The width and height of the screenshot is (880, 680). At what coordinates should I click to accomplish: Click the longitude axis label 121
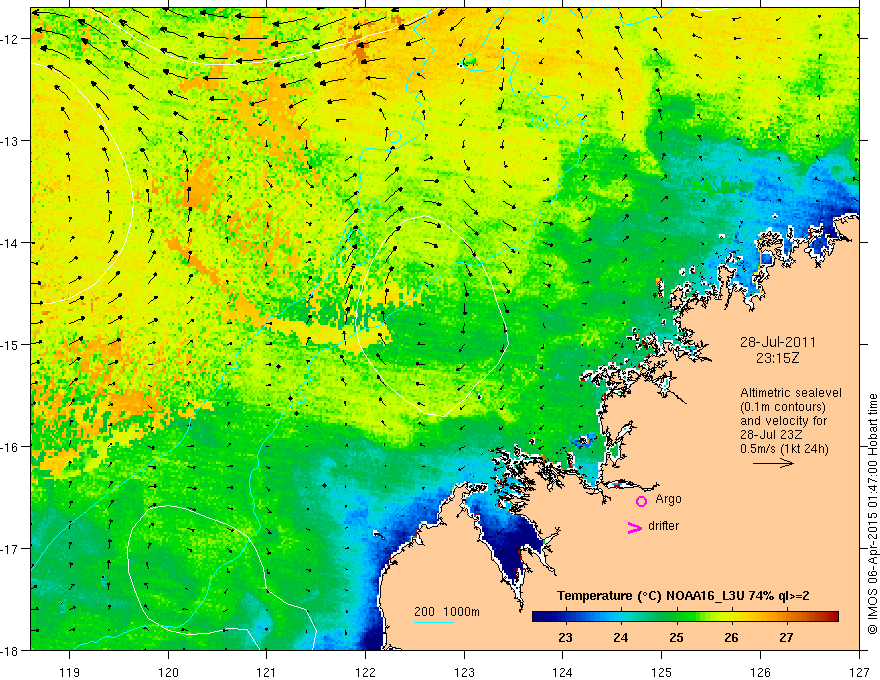267,672
